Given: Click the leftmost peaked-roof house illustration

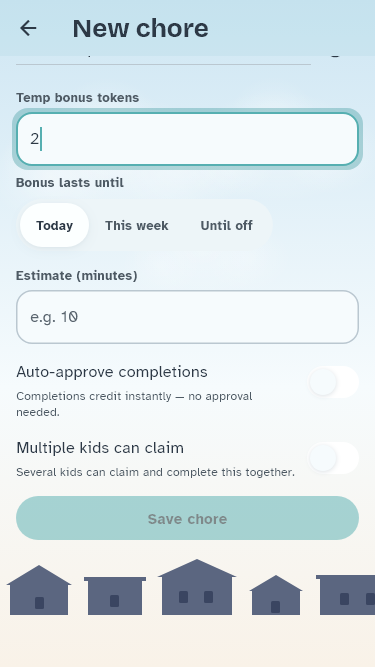Looking at the screenshot, I should [39, 590].
